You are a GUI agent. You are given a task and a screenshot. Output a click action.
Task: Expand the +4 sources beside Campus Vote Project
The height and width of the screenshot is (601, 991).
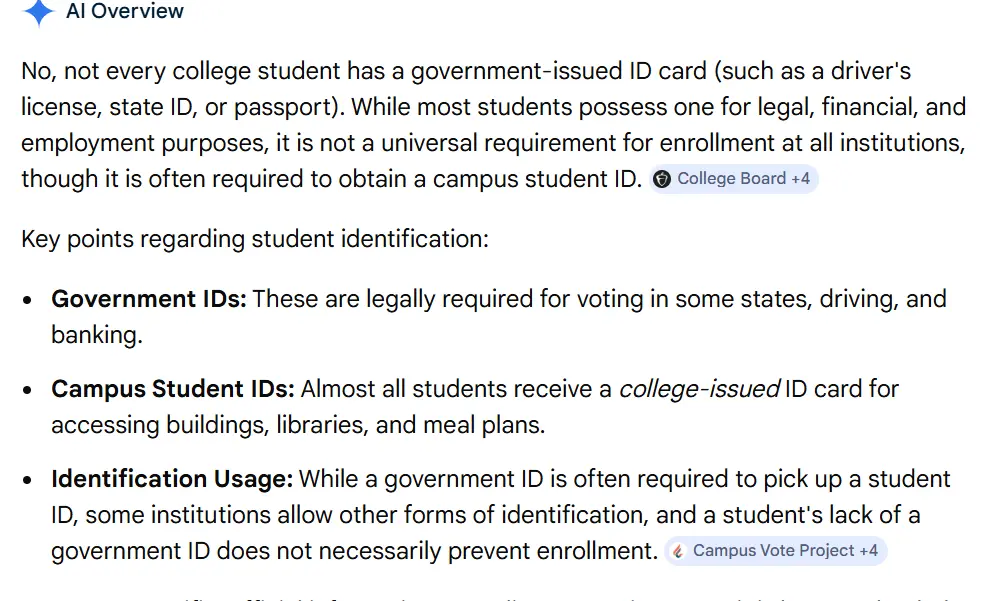click(868, 551)
